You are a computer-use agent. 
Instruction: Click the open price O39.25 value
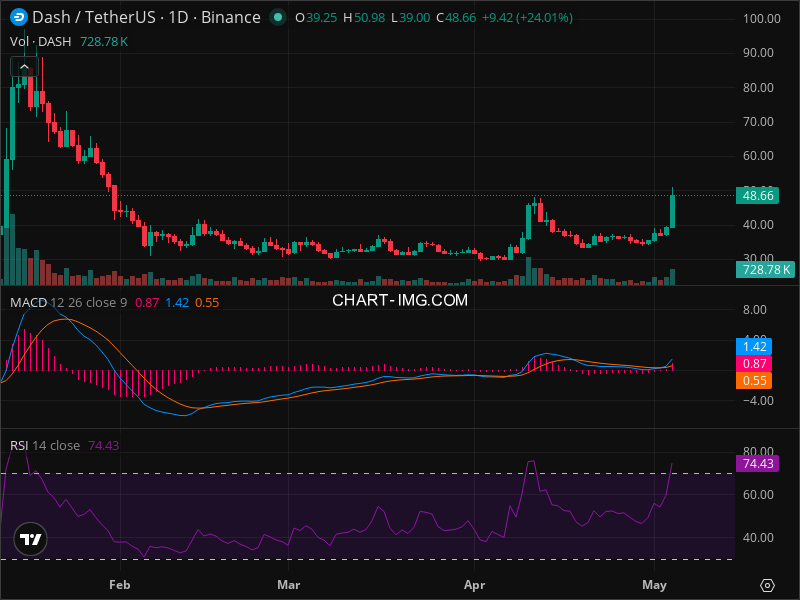coord(316,18)
